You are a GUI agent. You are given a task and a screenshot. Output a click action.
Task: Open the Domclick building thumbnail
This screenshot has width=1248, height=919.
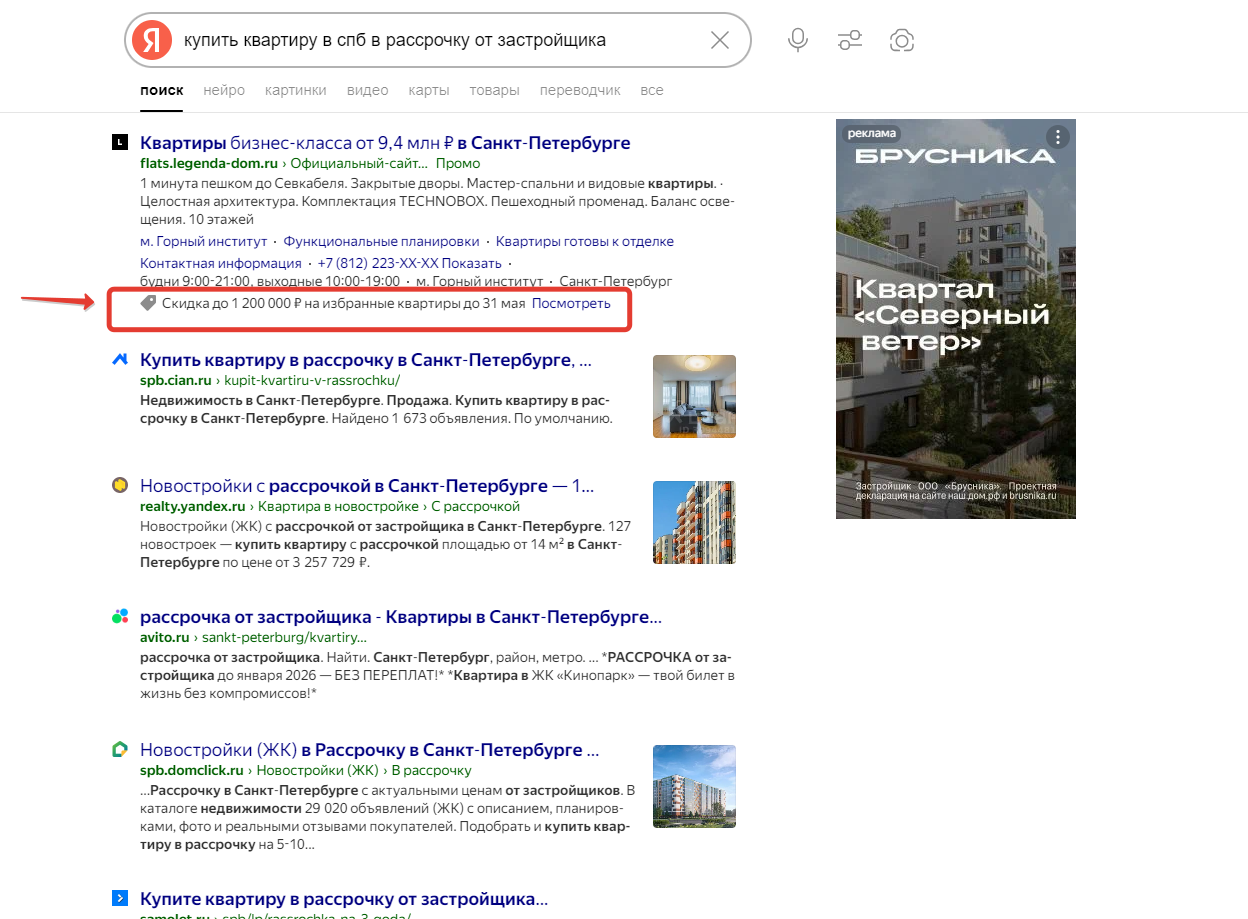coord(694,786)
